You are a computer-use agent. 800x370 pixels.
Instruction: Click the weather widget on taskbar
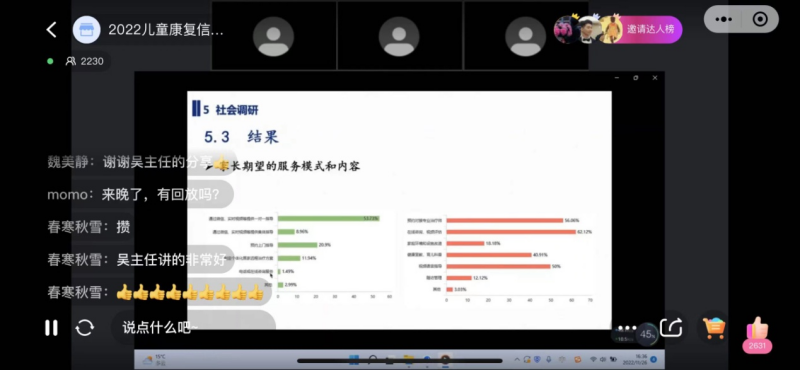(x=154, y=360)
